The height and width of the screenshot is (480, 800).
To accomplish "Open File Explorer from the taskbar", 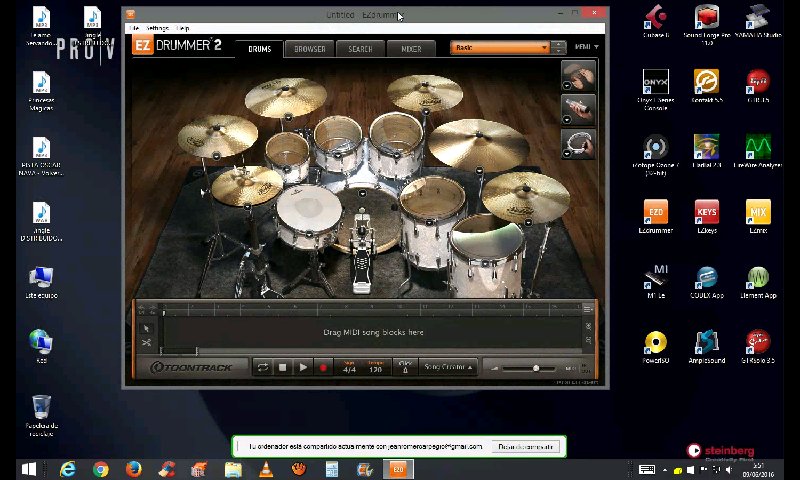I will coord(233,469).
